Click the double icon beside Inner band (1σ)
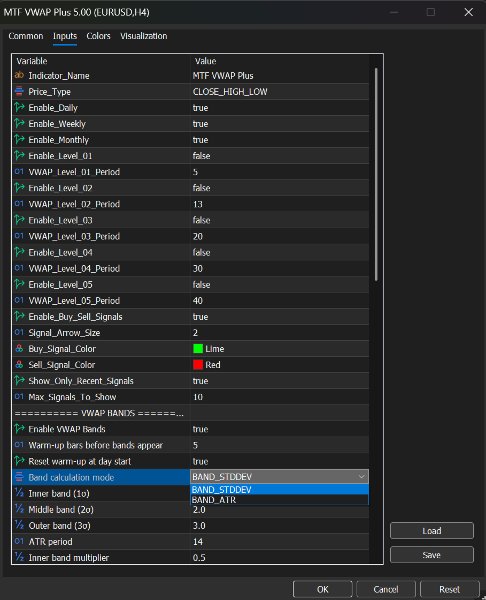 [19, 493]
